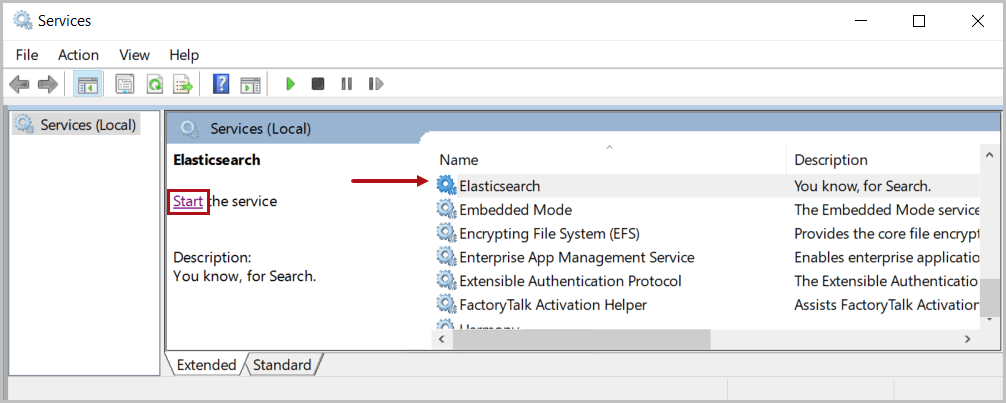The width and height of the screenshot is (1006, 403).
Task: Click the Back arrow in toolbar
Action: tap(20, 84)
